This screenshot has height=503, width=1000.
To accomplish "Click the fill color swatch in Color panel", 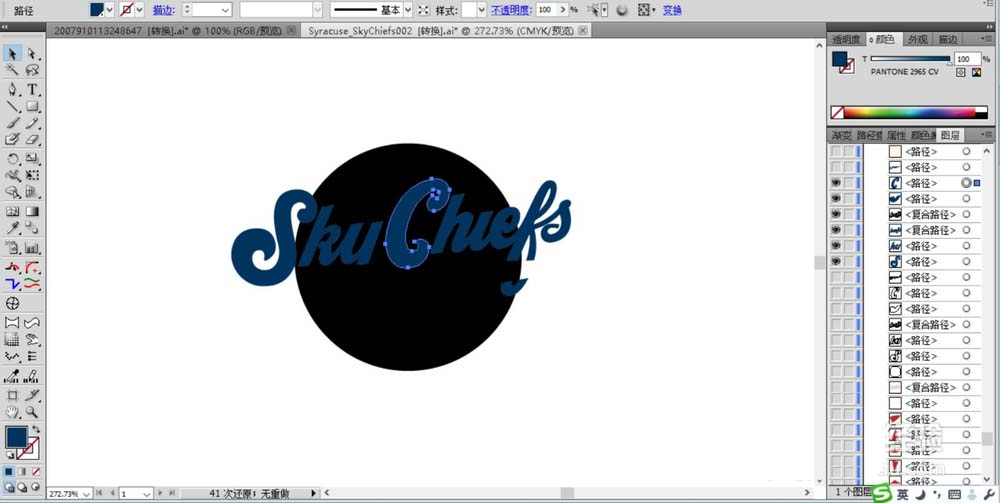I will [840, 59].
